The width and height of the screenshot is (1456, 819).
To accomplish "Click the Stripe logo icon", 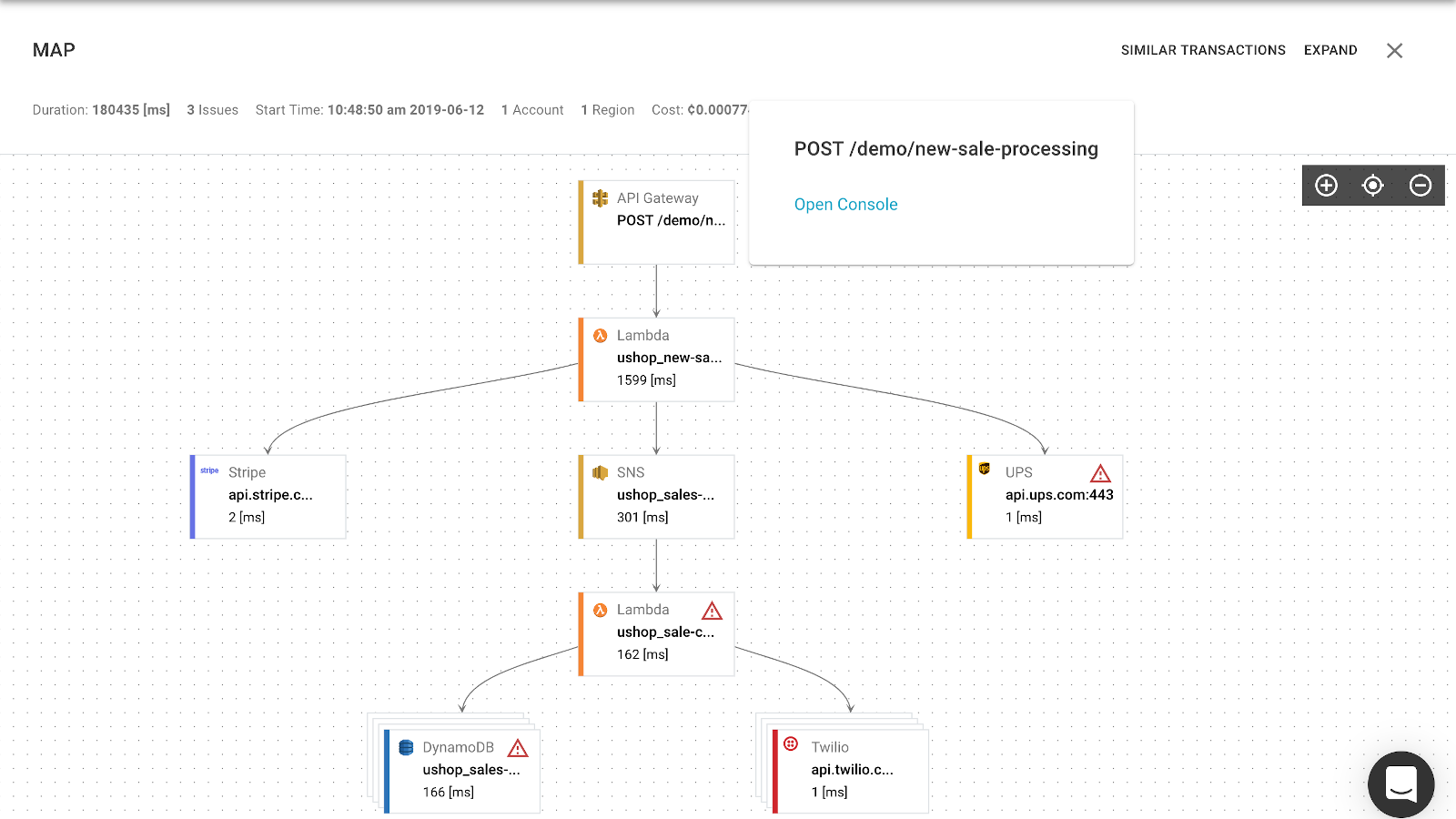I will tap(209, 470).
